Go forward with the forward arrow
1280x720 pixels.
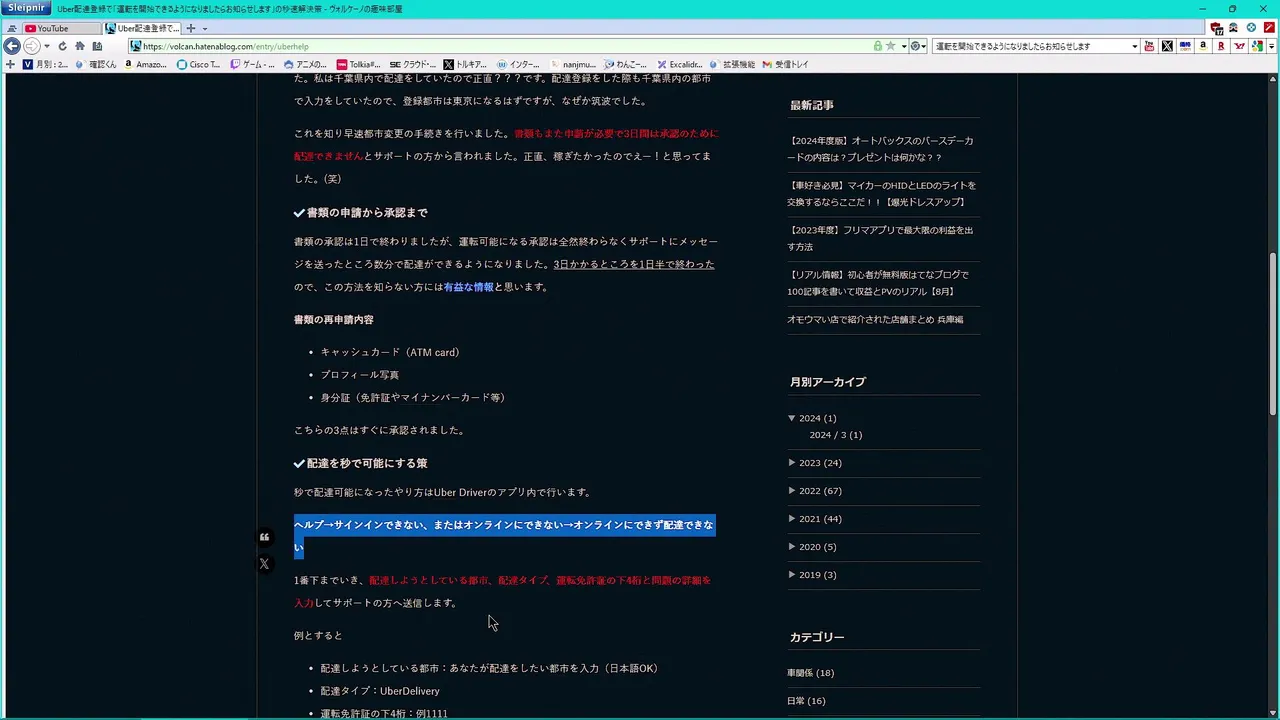[x=32, y=46]
